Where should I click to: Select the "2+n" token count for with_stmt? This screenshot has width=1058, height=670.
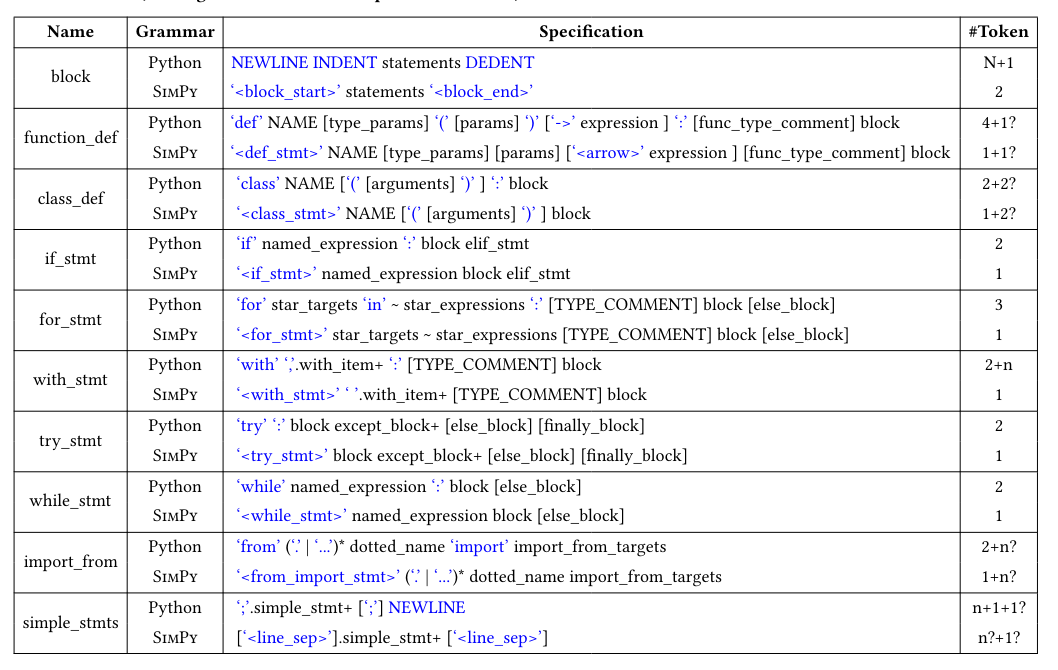point(999,365)
